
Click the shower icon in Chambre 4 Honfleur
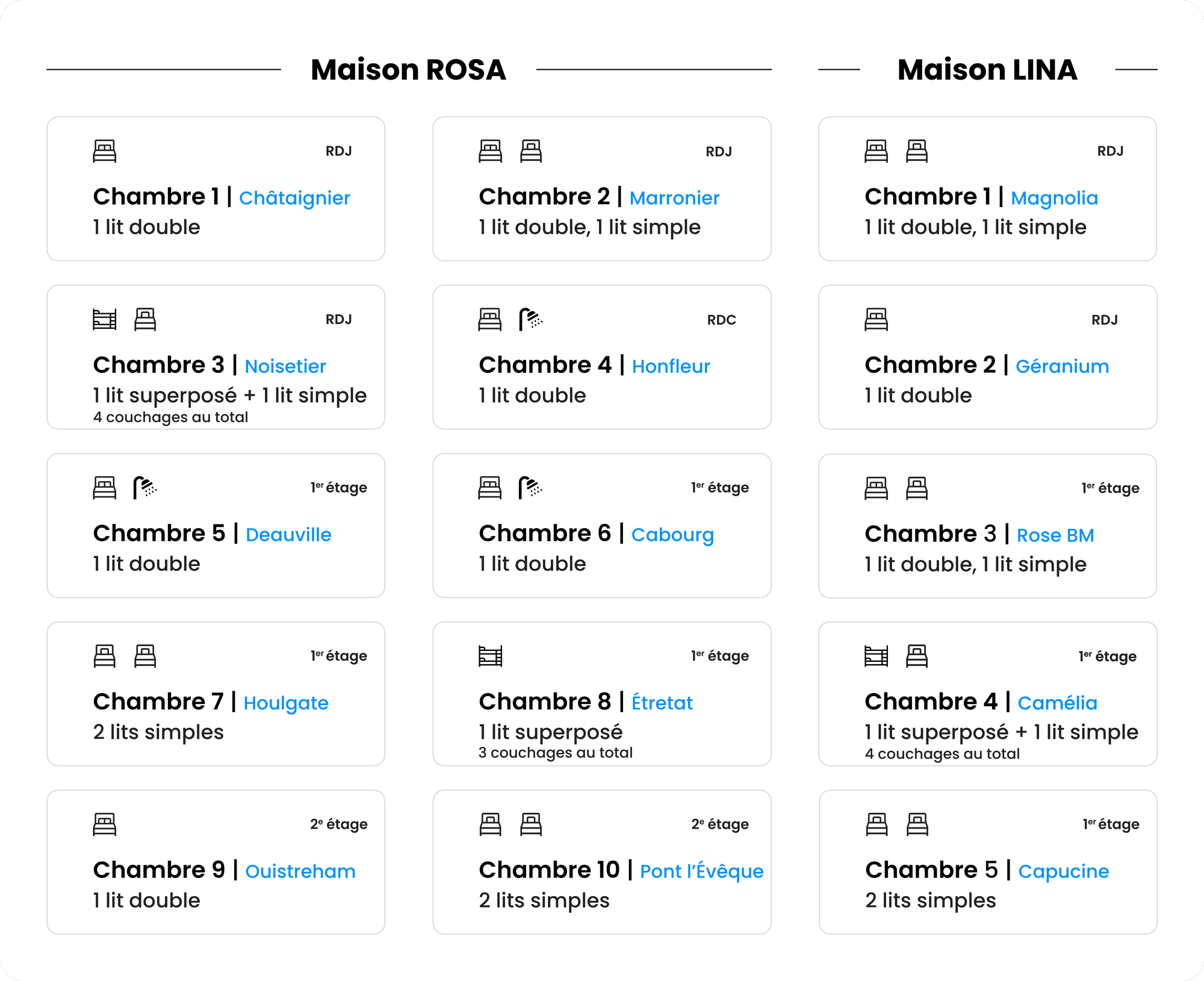pos(530,319)
